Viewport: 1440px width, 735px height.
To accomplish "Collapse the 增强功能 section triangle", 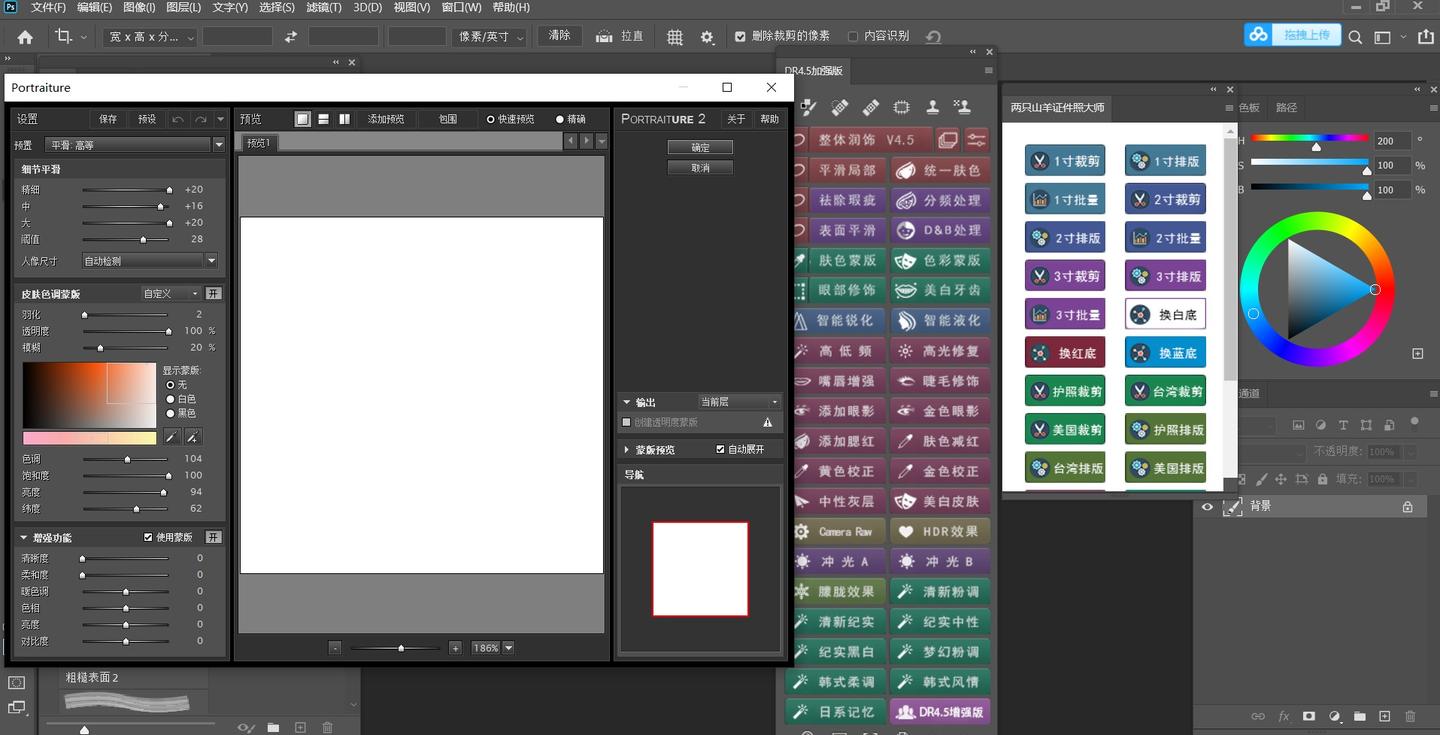I will (x=23, y=537).
